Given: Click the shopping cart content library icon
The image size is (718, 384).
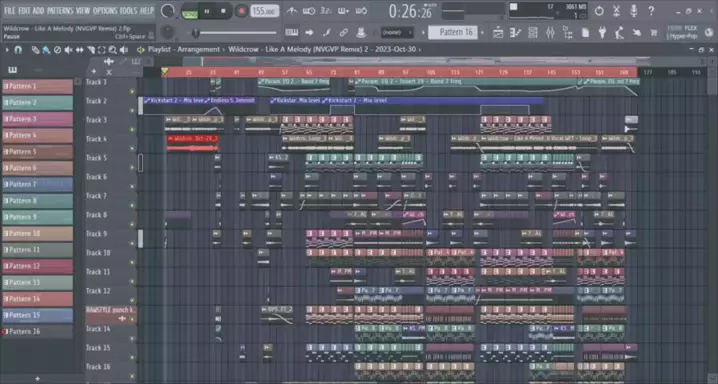Looking at the screenshot, I should [653, 32].
